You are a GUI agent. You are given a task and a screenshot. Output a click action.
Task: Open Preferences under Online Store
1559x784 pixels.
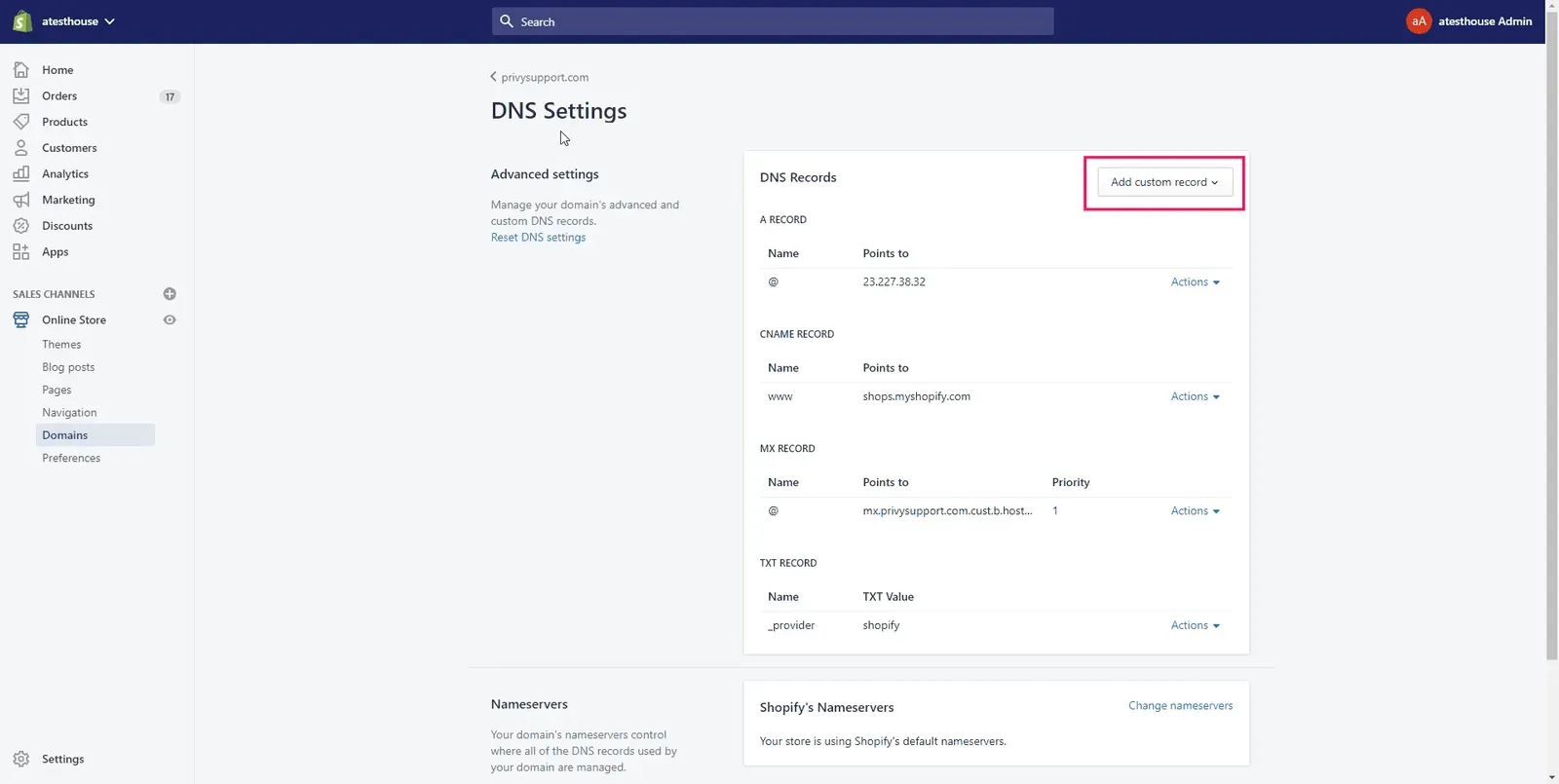coord(71,458)
